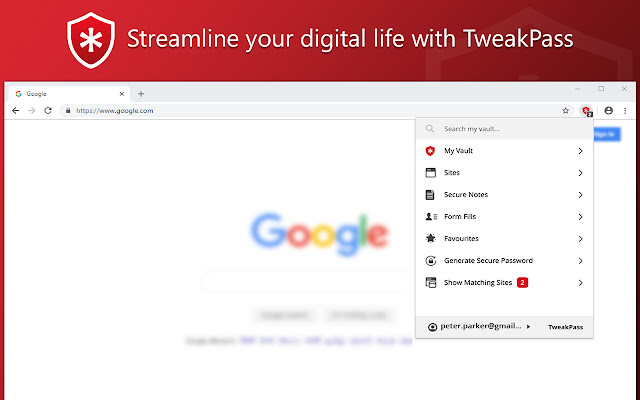This screenshot has width=640, height=400.
Task: Select the Show Matching Sites entry
Action: point(504,282)
